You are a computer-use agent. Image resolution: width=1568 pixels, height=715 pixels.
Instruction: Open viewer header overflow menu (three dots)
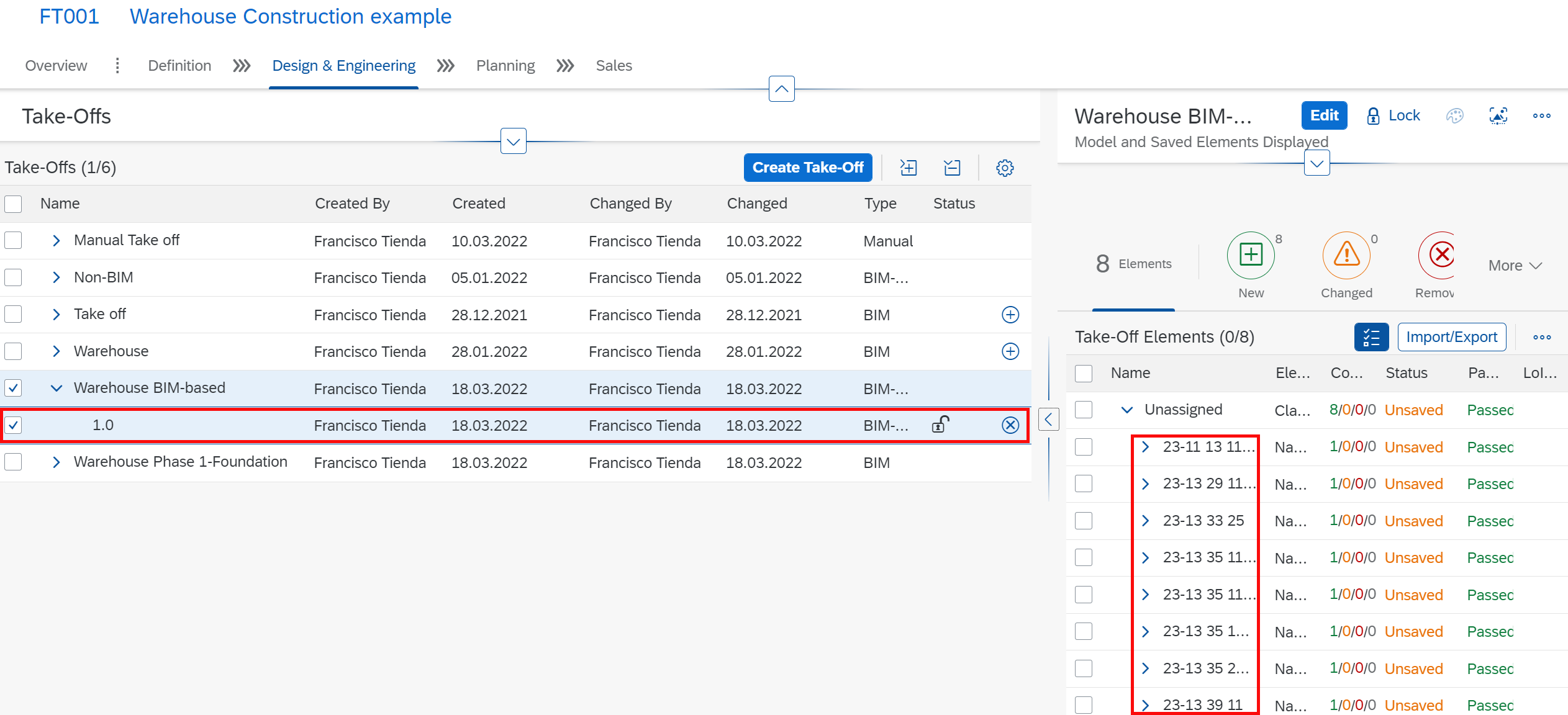1541,115
